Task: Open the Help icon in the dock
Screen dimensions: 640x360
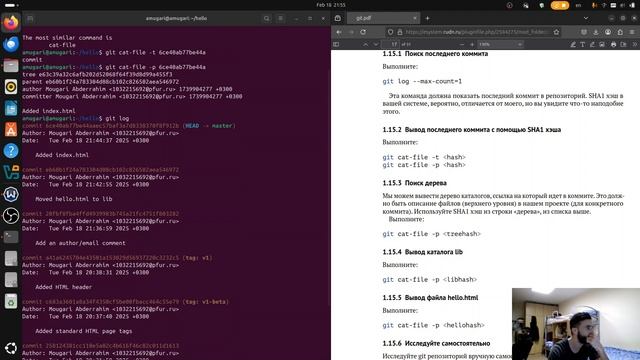Action: (11, 151)
